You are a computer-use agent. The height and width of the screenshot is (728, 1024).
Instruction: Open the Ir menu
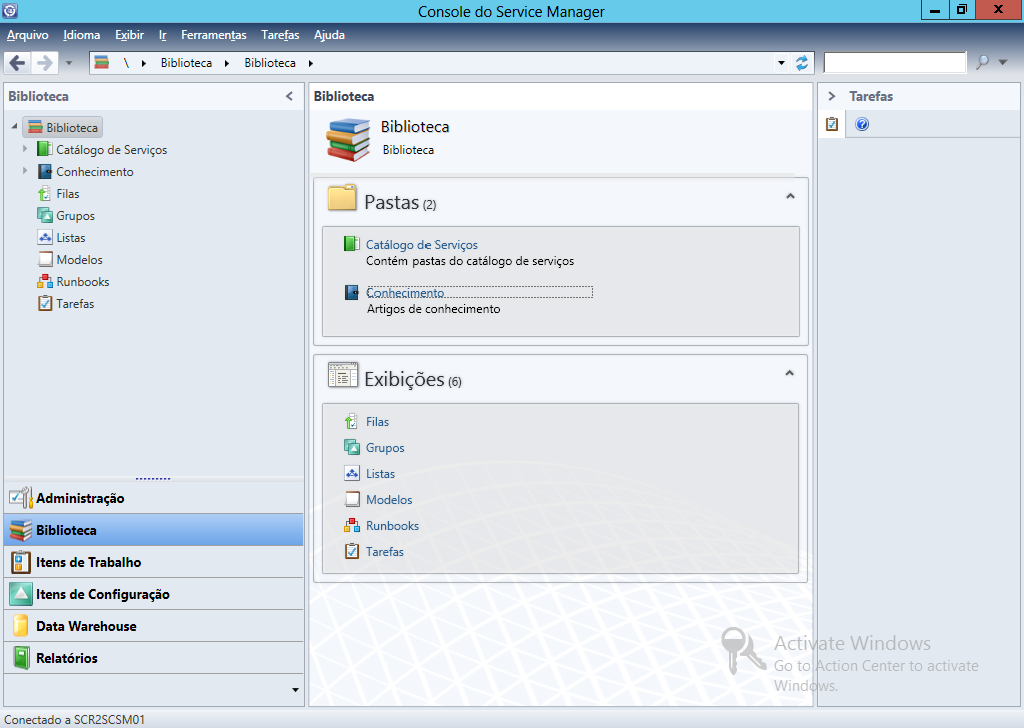163,35
